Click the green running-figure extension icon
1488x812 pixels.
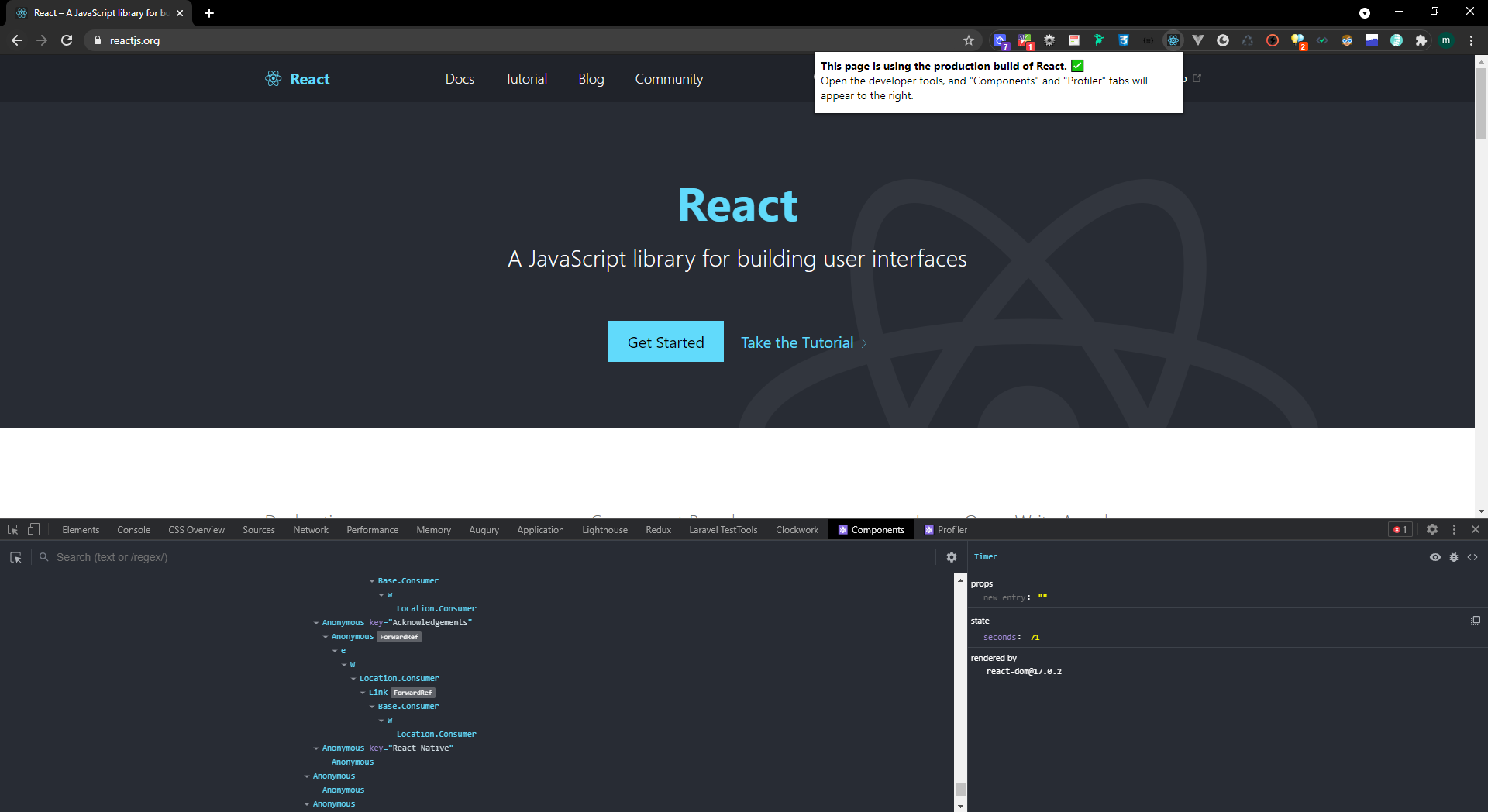pyautogui.click(x=1099, y=40)
